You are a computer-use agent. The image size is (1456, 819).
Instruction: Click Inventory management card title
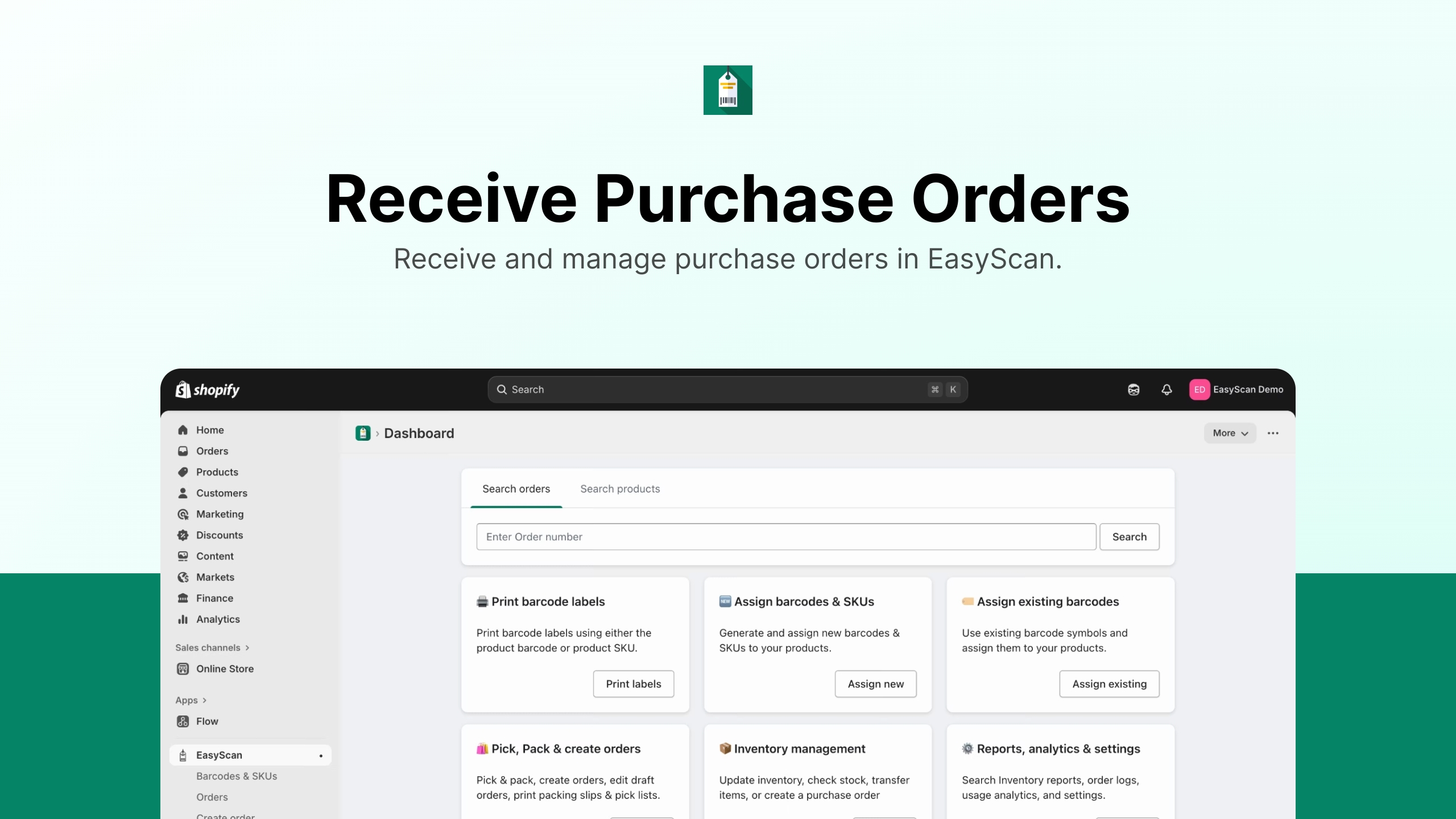[x=800, y=749]
